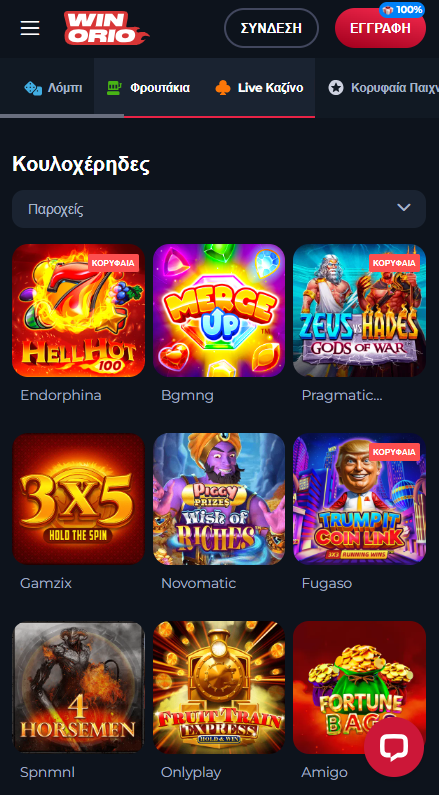Switch to the Φρουτάκια tab

click(x=148, y=88)
